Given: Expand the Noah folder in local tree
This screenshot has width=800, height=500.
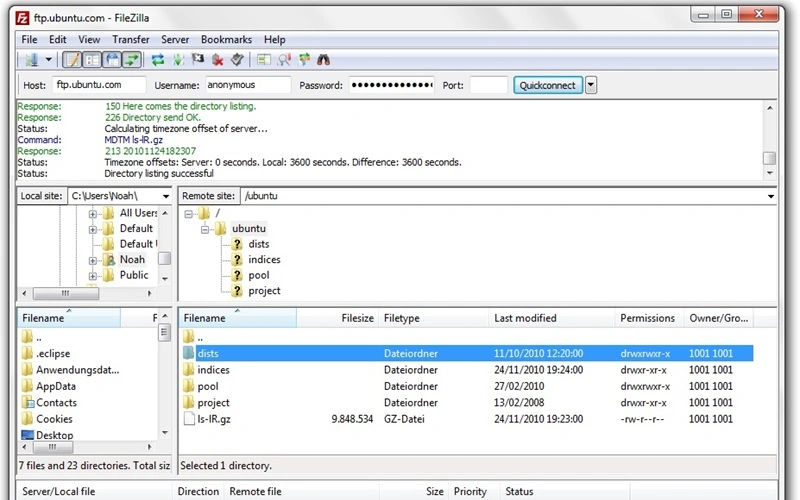Looking at the screenshot, I should click(x=93, y=261).
